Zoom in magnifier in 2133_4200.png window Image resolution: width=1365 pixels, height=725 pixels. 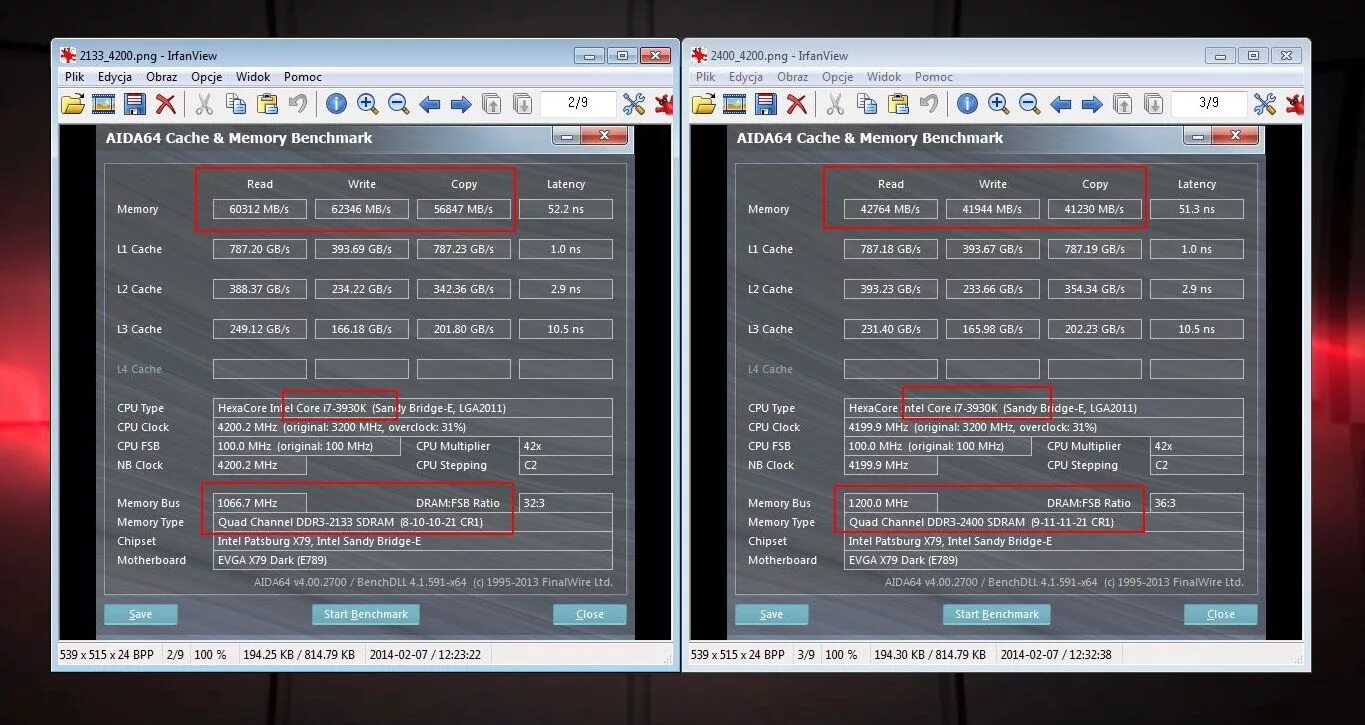click(367, 104)
